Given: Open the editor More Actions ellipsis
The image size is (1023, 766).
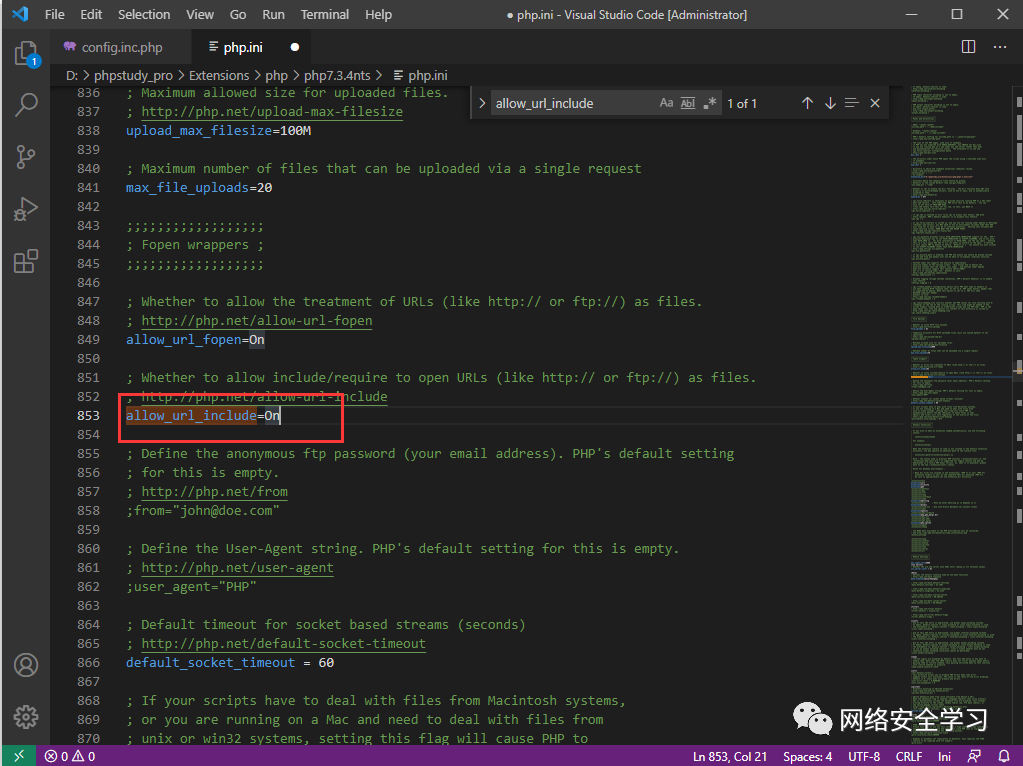Looking at the screenshot, I should click(x=1000, y=47).
